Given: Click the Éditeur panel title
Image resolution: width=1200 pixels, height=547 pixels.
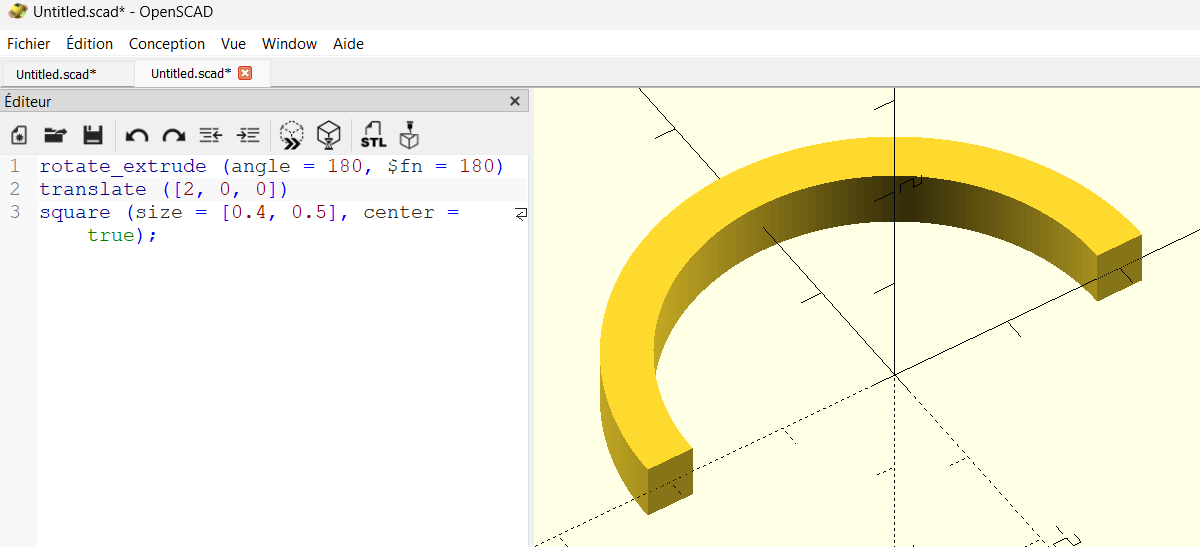Looking at the screenshot, I should tap(28, 101).
